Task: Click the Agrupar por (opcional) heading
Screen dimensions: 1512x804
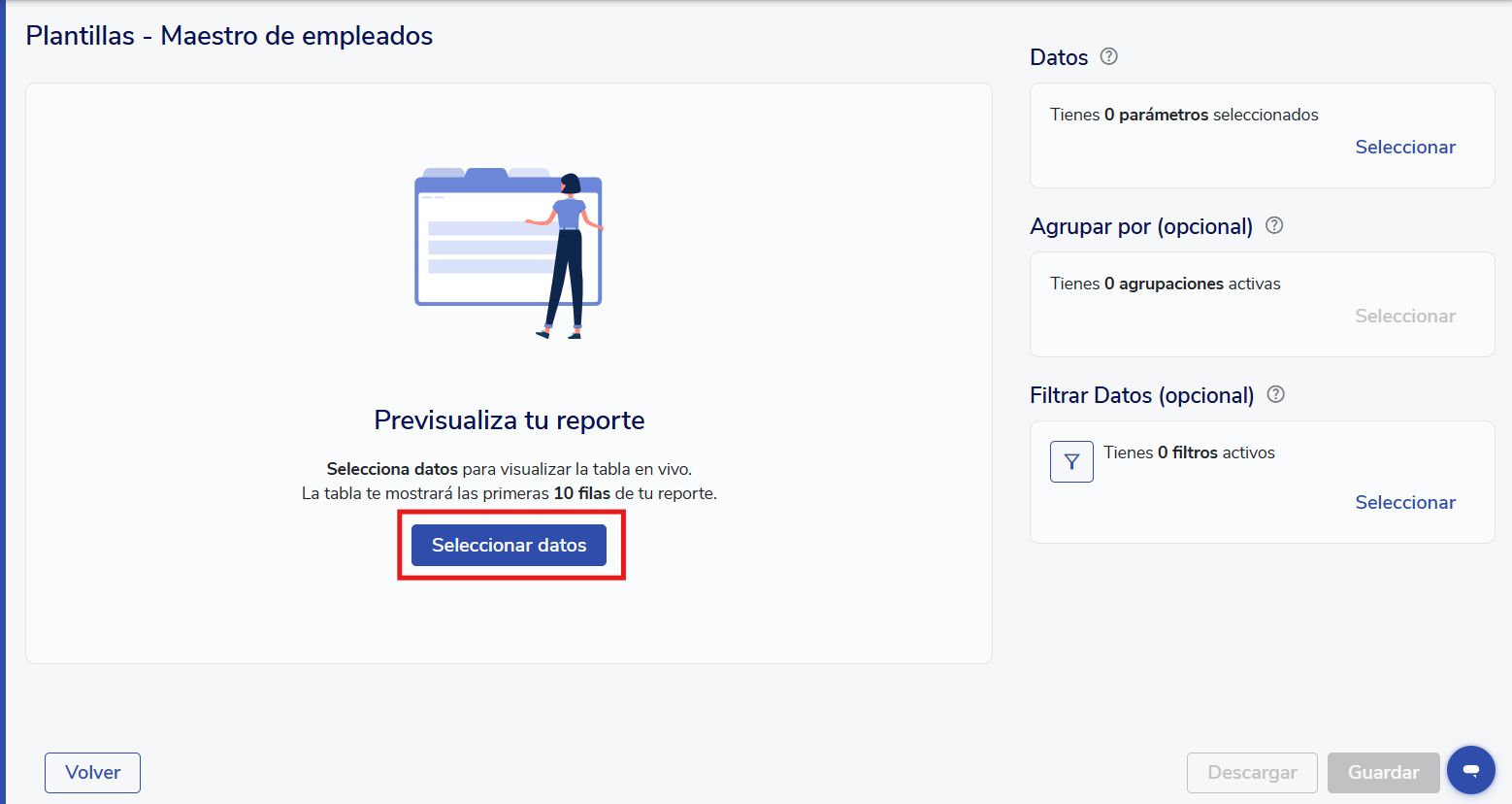Action: pos(1140,226)
